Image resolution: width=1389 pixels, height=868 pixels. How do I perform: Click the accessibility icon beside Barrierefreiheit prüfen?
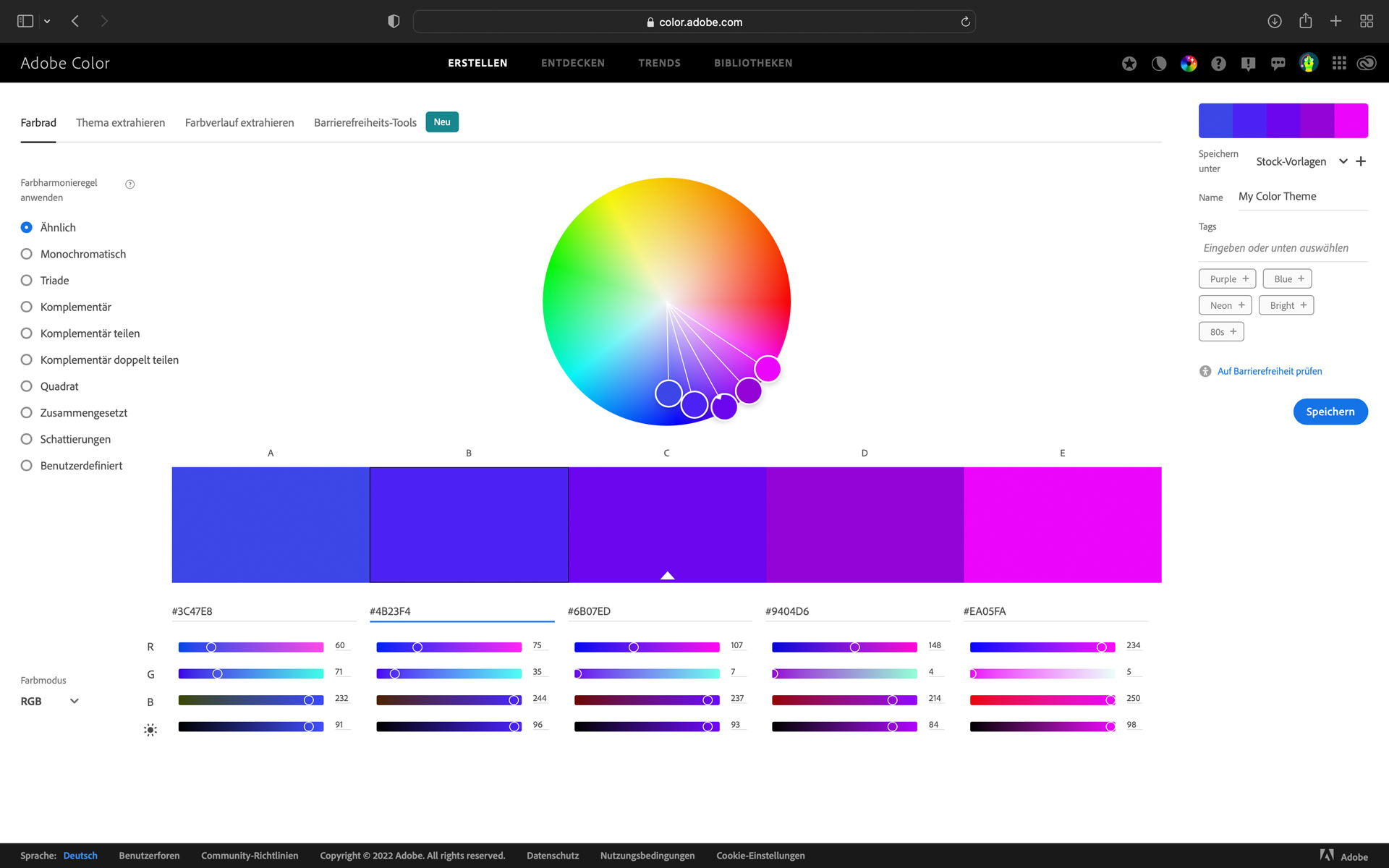pos(1205,371)
